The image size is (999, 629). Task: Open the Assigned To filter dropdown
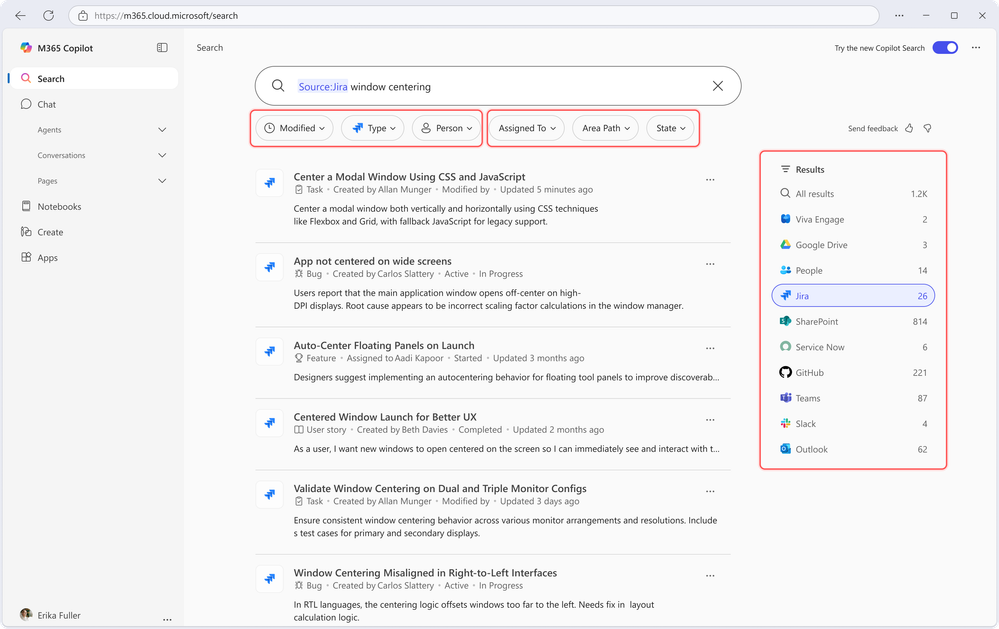(x=527, y=128)
